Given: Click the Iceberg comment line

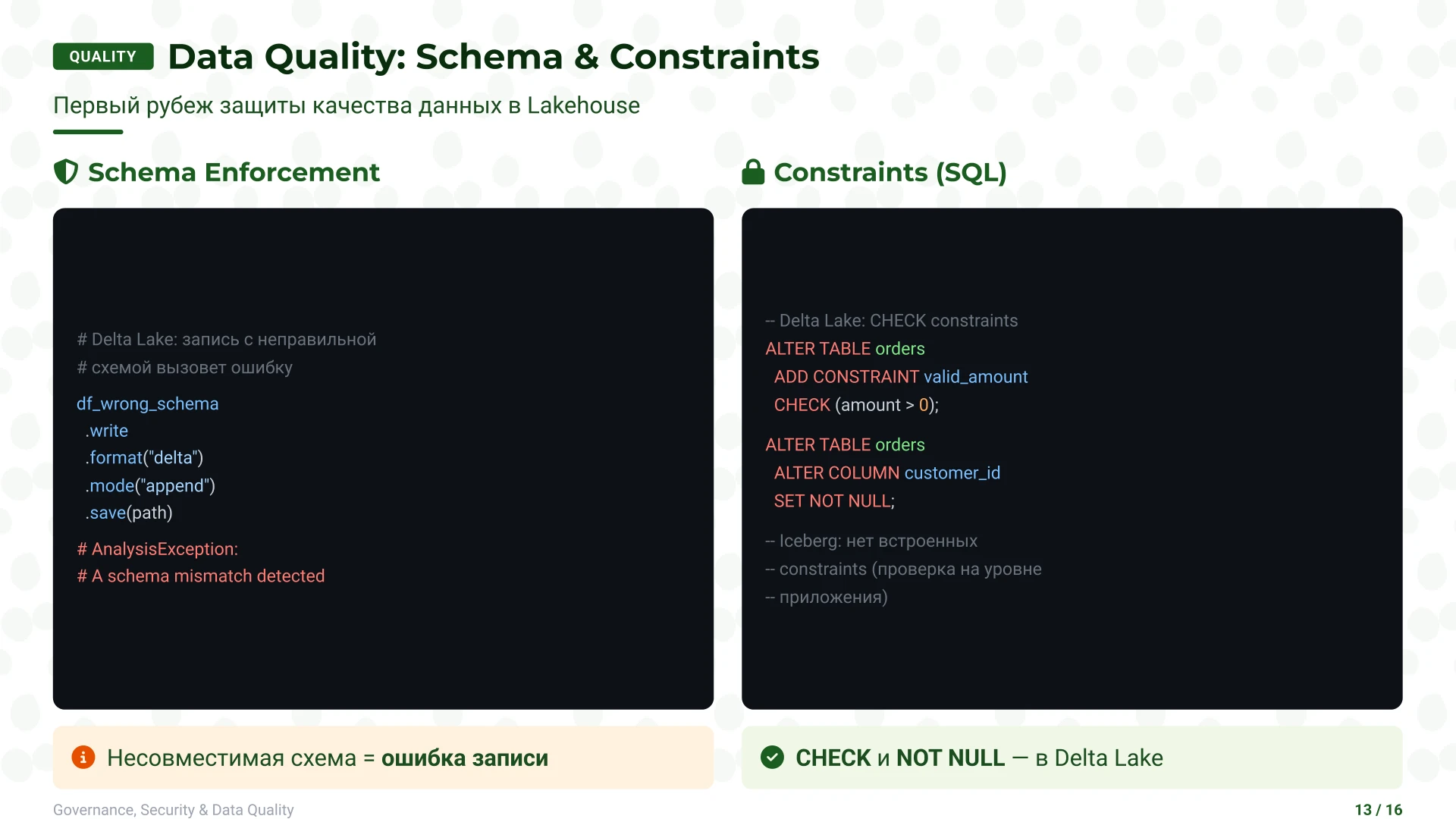Looking at the screenshot, I should click(871, 541).
